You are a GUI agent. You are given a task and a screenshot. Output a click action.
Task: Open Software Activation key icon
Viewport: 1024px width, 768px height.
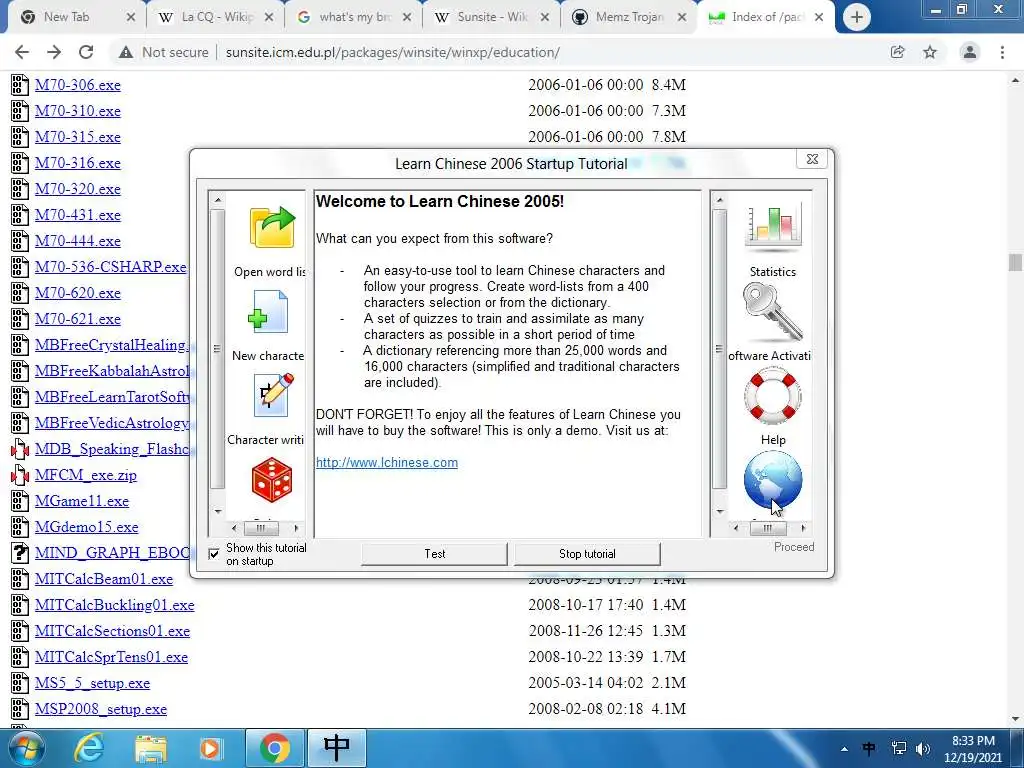coord(773,312)
